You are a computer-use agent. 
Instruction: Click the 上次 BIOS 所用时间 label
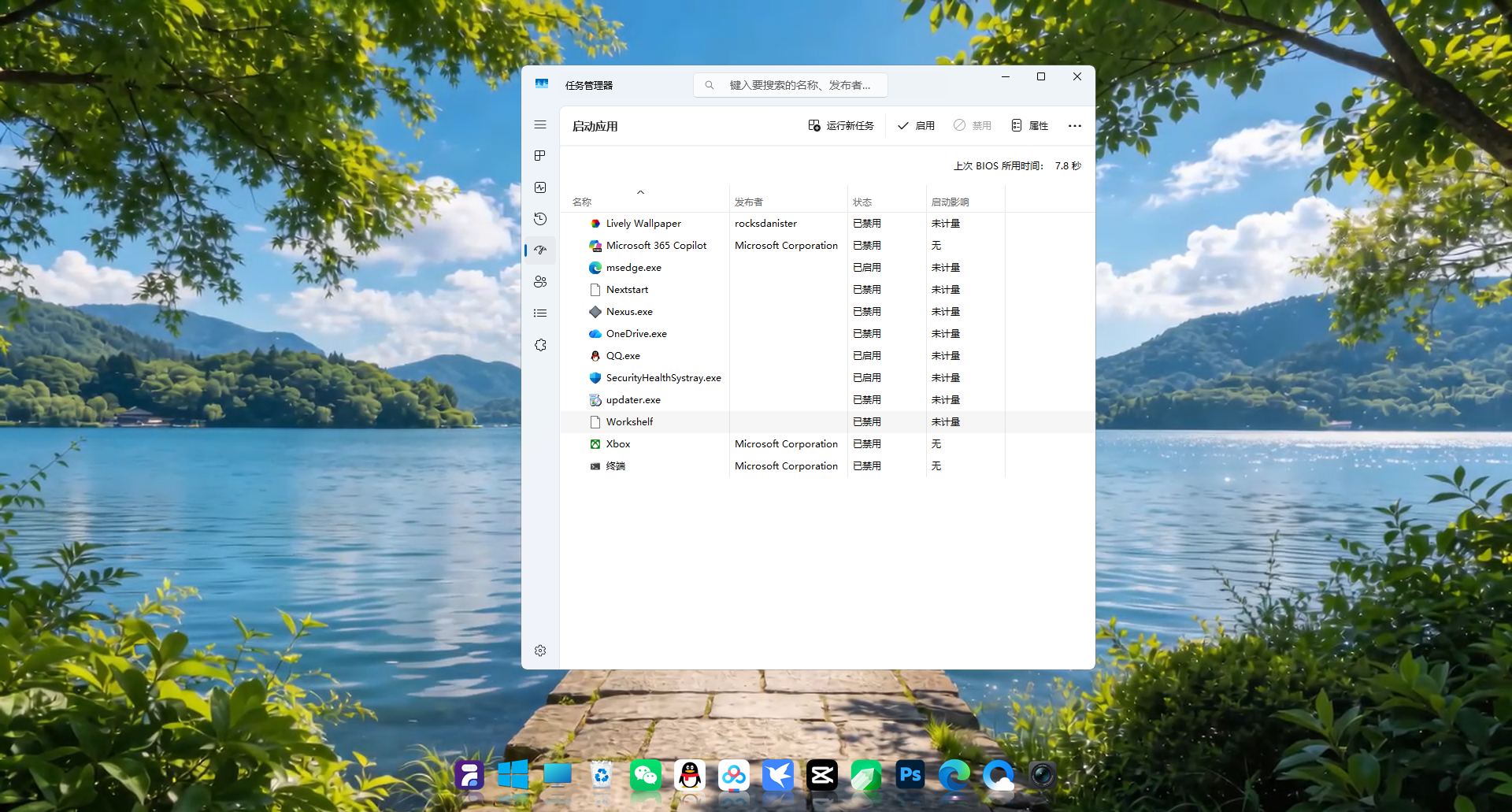click(998, 166)
